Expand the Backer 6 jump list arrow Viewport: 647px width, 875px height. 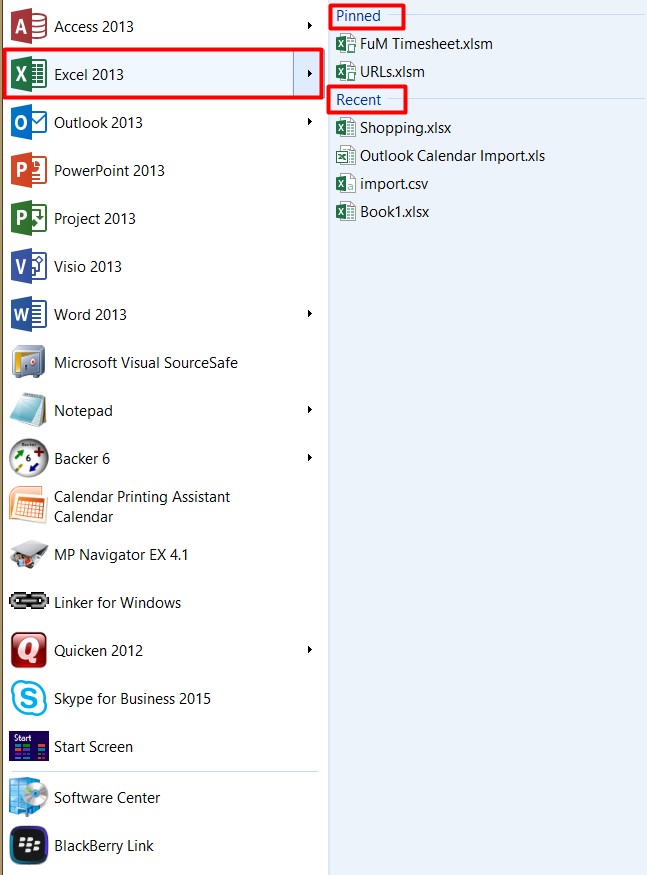tap(309, 458)
